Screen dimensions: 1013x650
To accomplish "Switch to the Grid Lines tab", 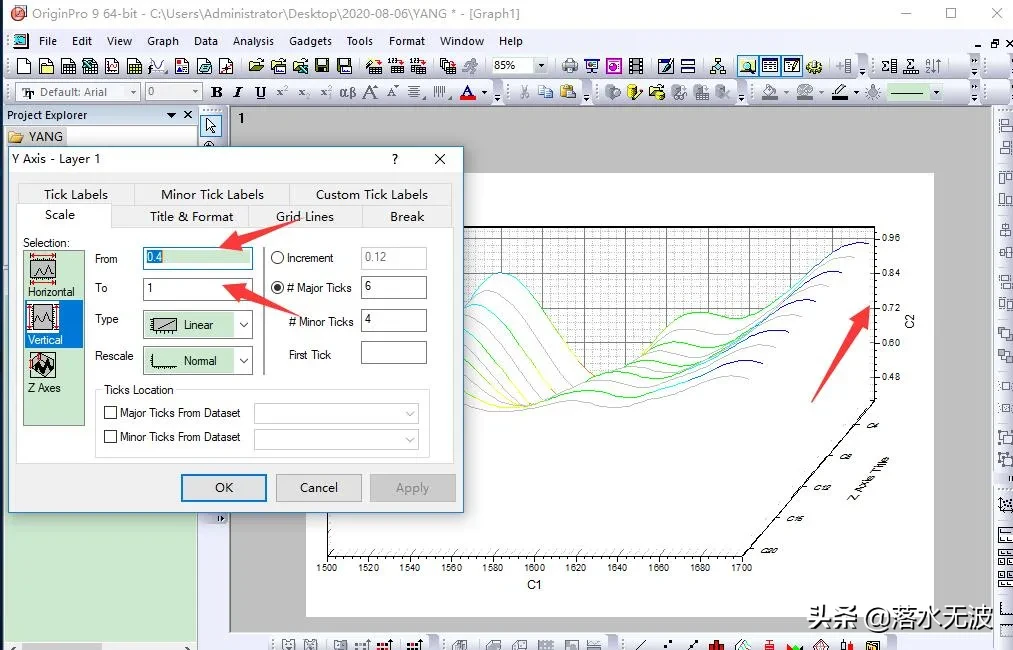I will coord(305,216).
